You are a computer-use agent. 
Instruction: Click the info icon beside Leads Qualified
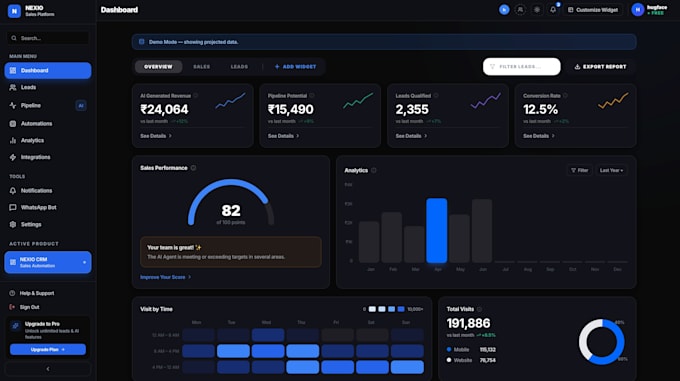436,95
